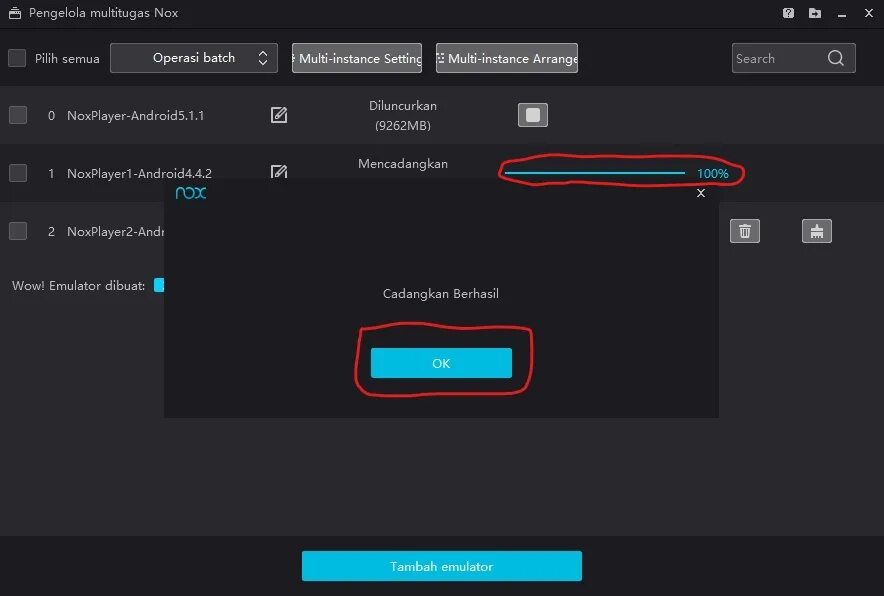The width and height of the screenshot is (884, 596).
Task: Tick the Pilih semua checkbox
Action: point(17,58)
